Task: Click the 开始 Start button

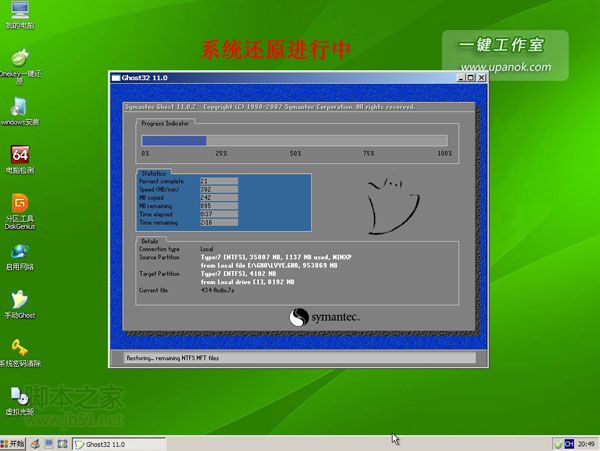Action: coord(13,443)
